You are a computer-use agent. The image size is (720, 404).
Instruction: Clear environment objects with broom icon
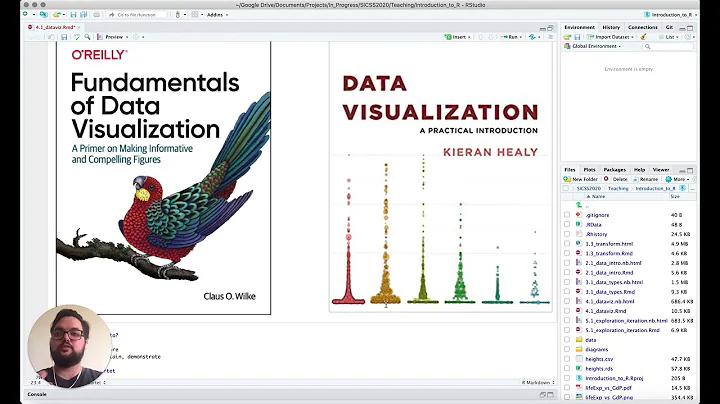[643, 36]
